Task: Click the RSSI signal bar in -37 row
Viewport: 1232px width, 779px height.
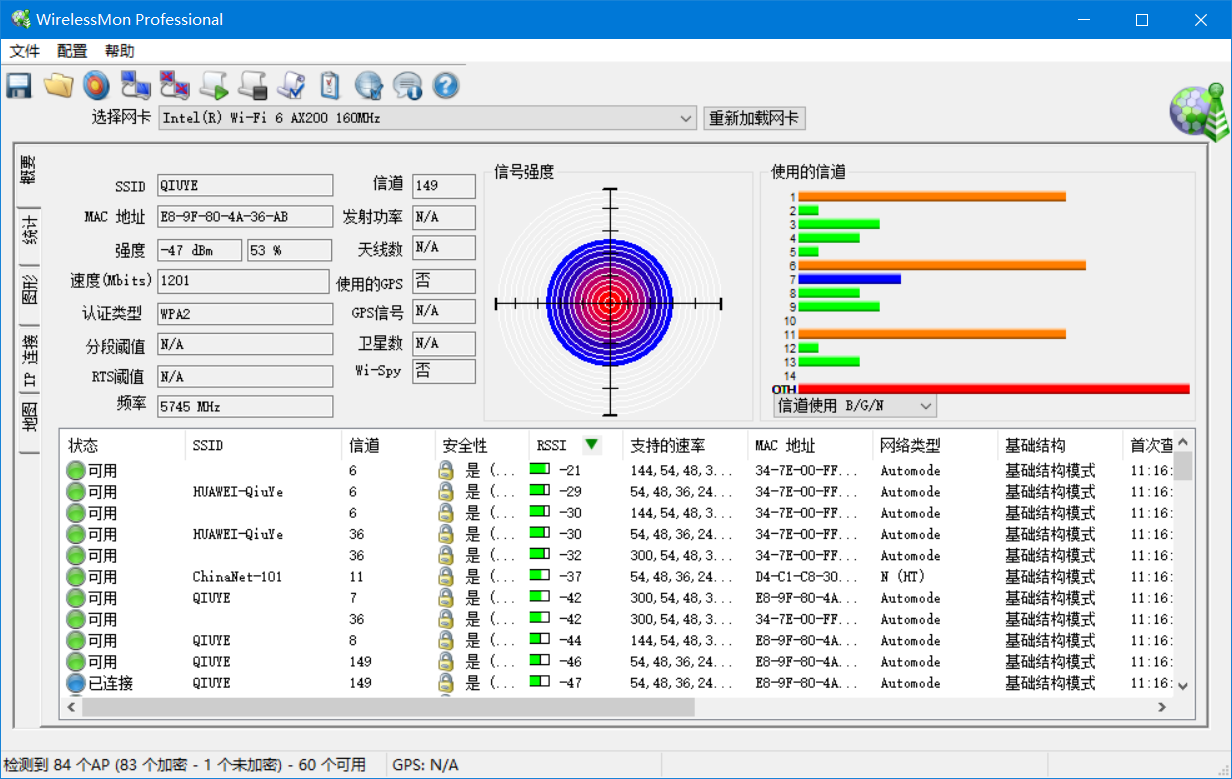Action: coord(540,576)
